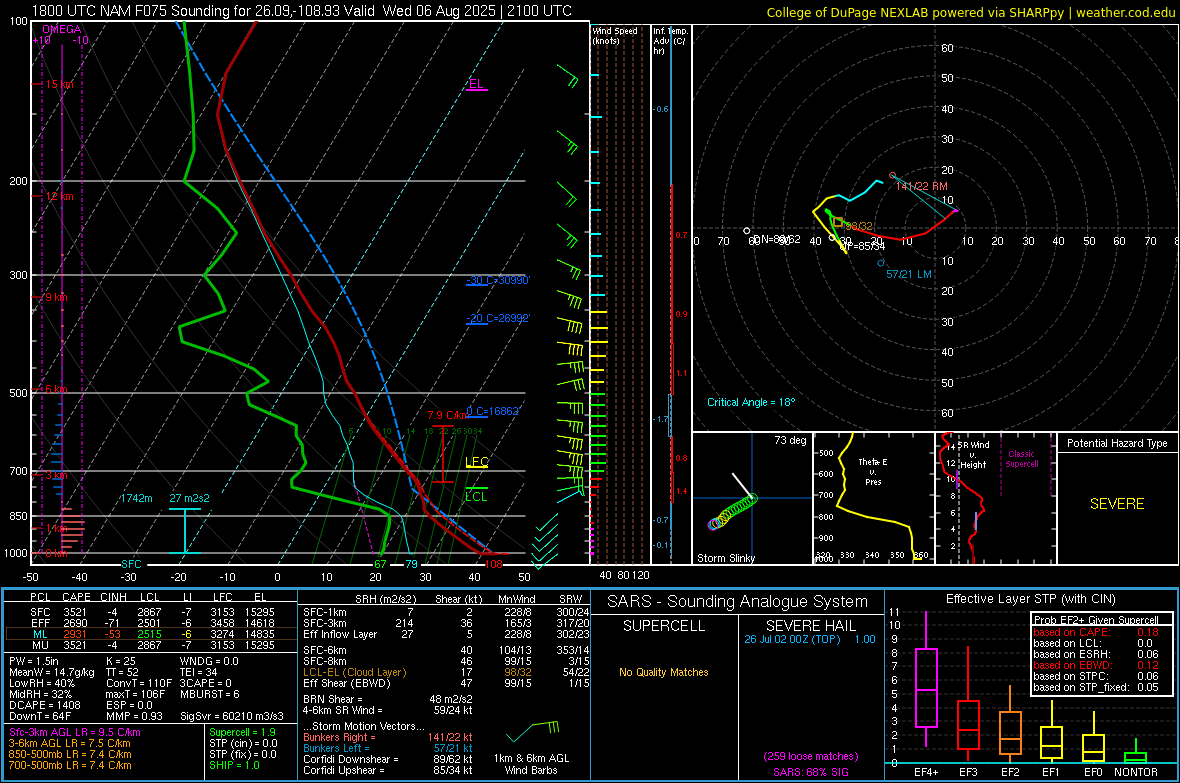The width and height of the screenshot is (1180, 783).
Task: Click the NONTOR green box plot
Action: pos(1135,757)
